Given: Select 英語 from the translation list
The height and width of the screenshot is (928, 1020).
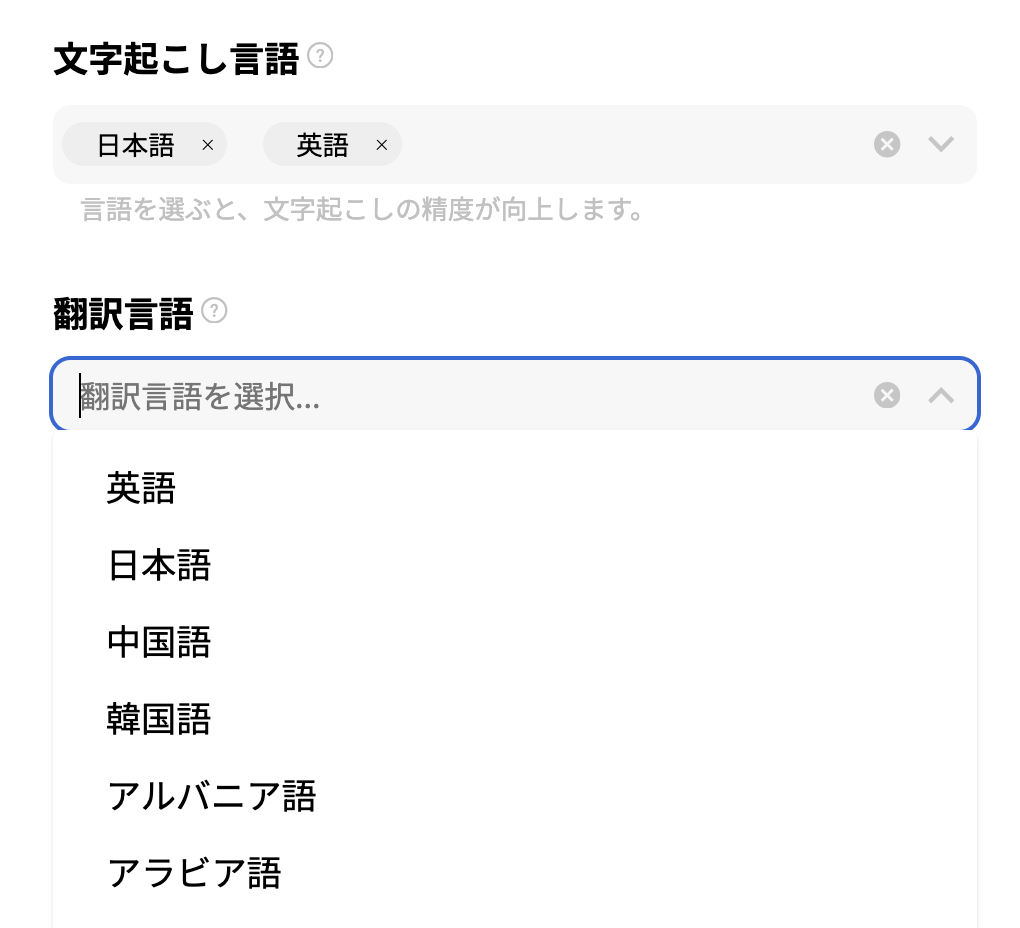Looking at the screenshot, I should pyautogui.click(x=141, y=489).
